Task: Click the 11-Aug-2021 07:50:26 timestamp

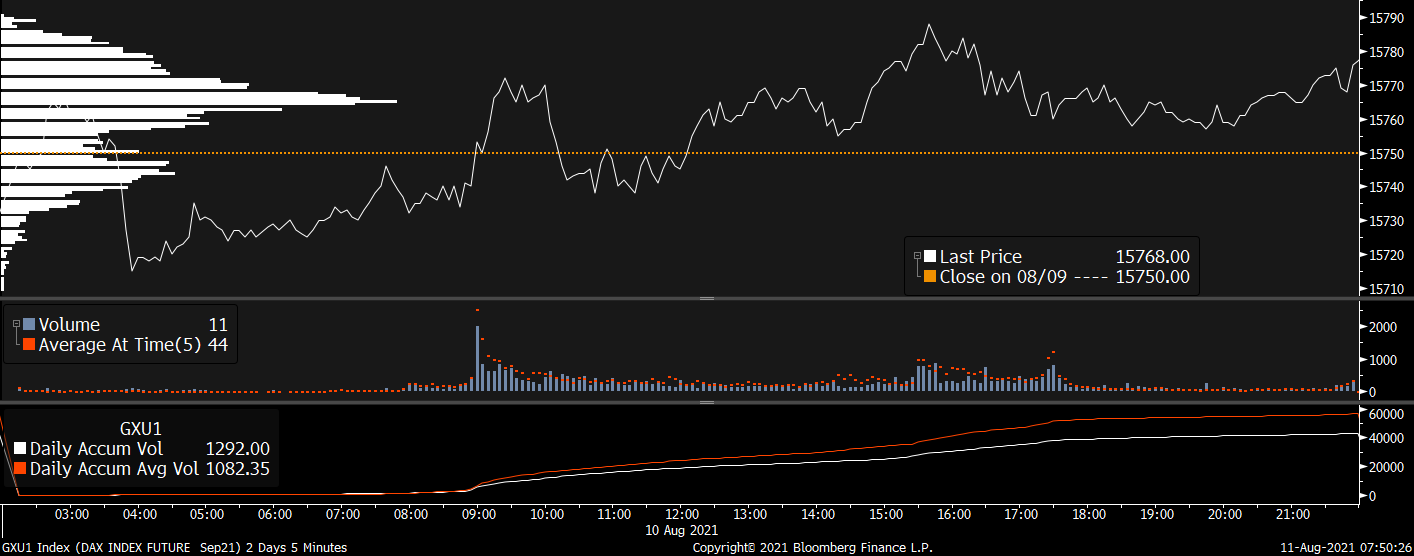Action: [x=1346, y=548]
